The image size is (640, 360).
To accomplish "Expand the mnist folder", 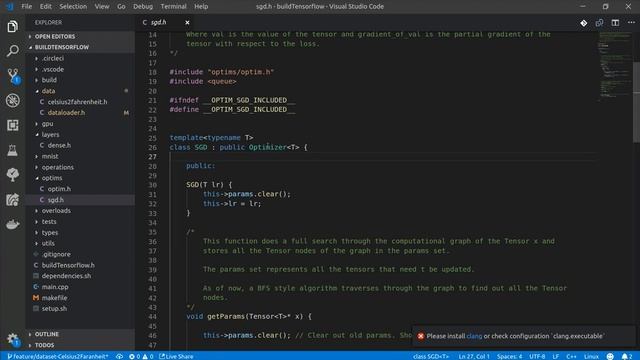I will pos(80,156).
